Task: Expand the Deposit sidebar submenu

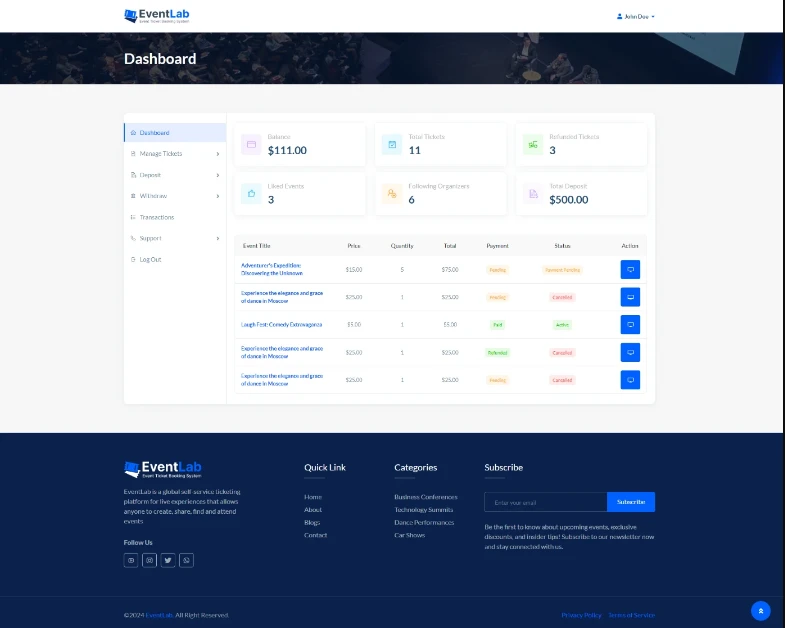Action: (x=174, y=175)
